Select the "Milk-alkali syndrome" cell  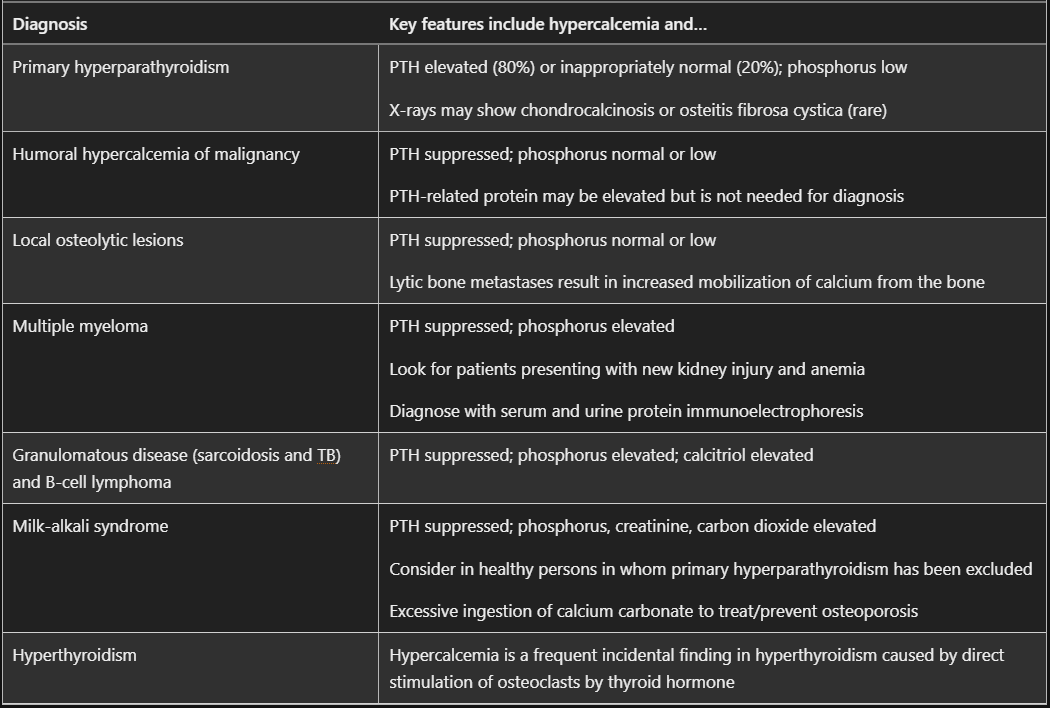(90, 526)
